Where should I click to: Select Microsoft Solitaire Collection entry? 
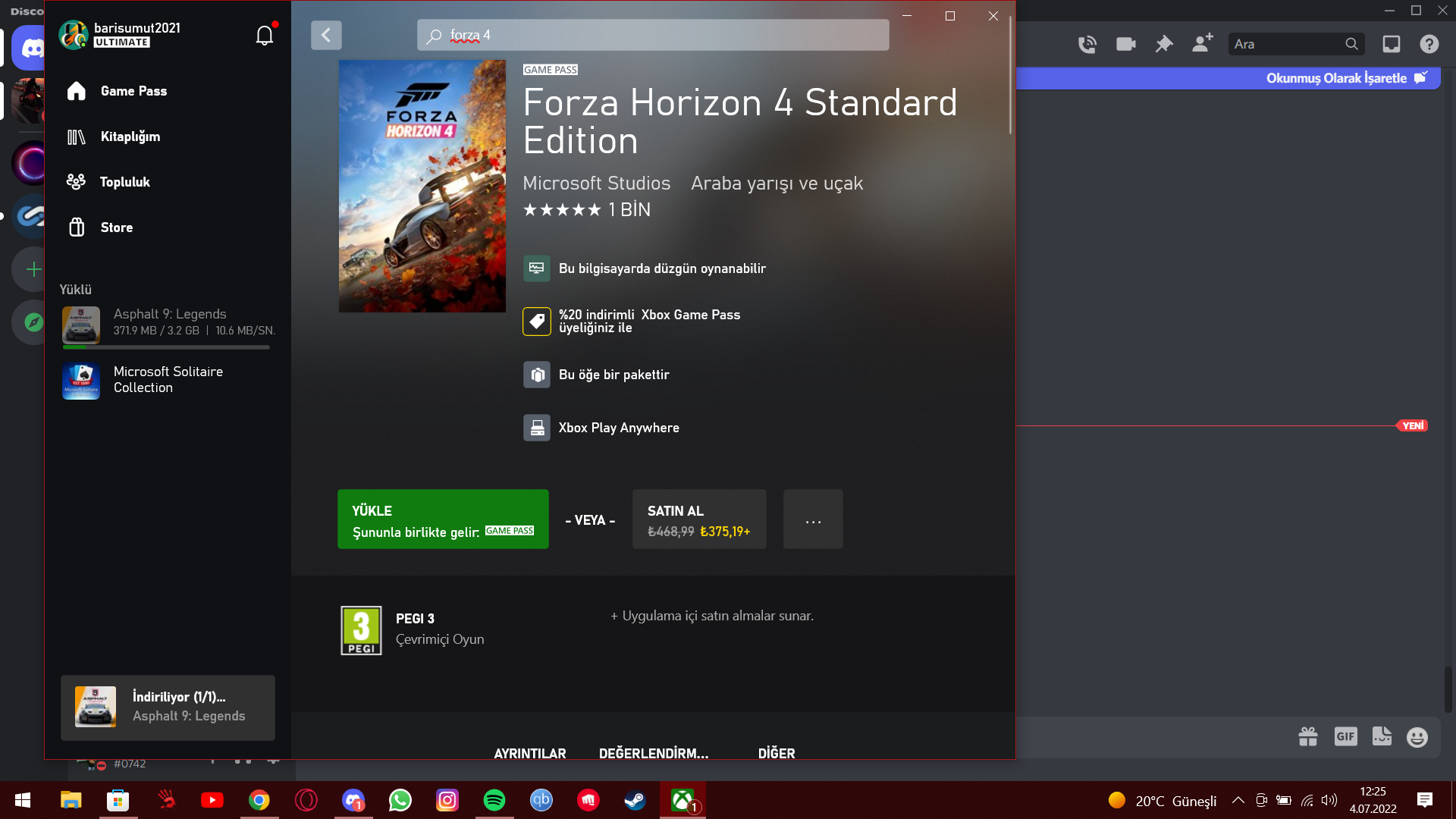click(x=168, y=380)
